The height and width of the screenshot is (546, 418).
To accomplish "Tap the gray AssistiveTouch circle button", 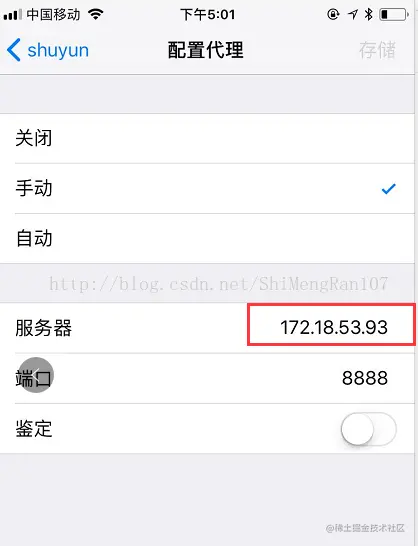I will coord(36,375).
